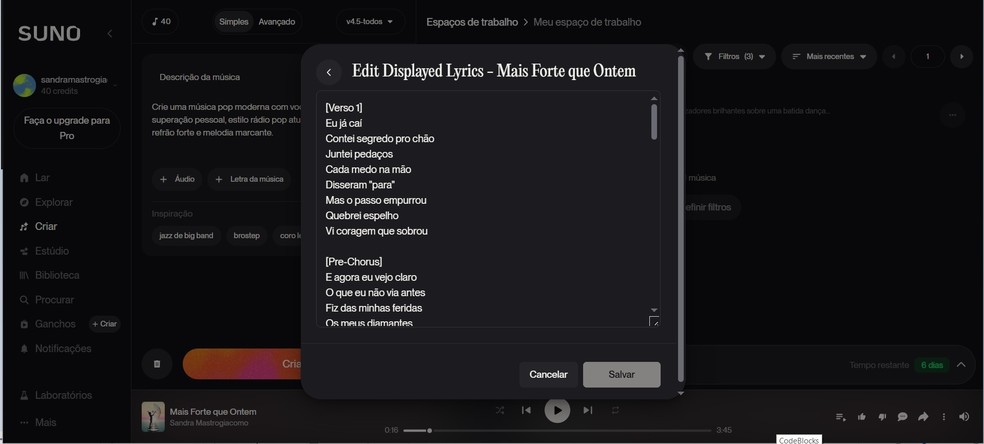The image size is (984, 444).
Task: Open the v4.5-todos version dropdown
Action: (x=370, y=21)
